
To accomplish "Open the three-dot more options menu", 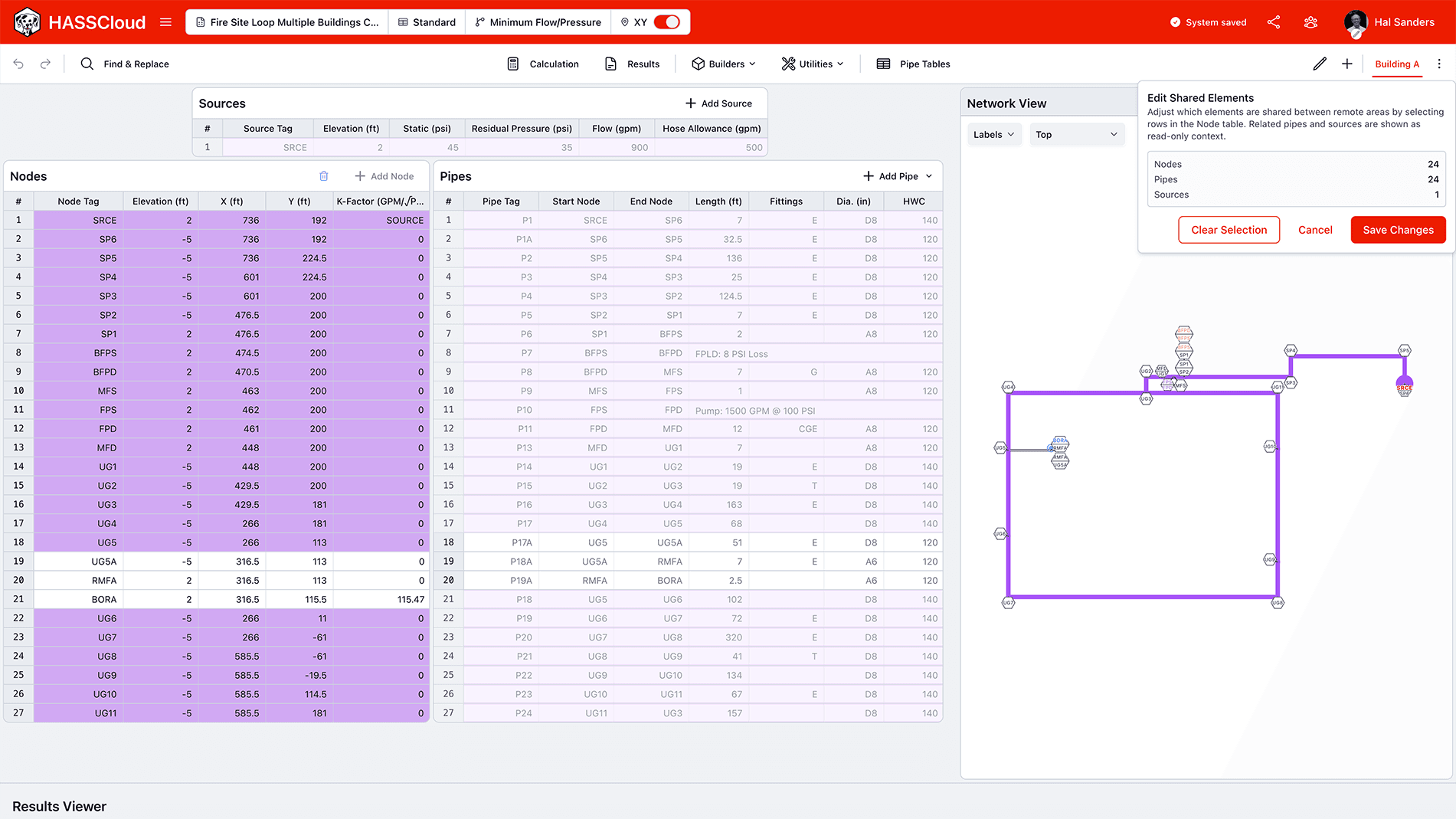I will (x=1439, y=64).
